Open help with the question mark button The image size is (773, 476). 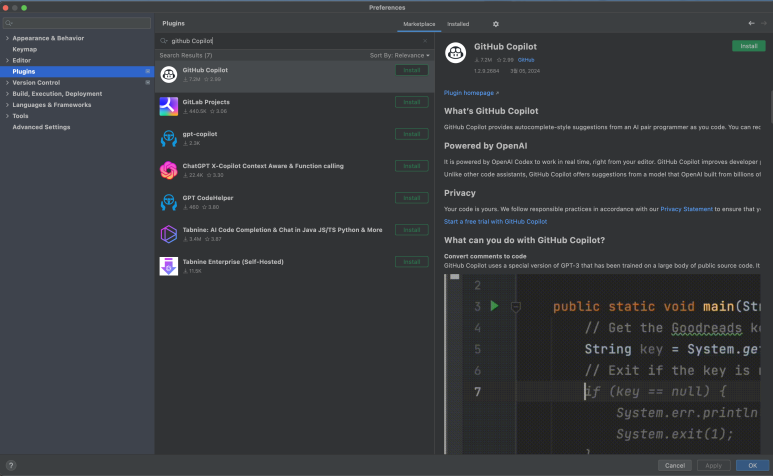[11, 465]
